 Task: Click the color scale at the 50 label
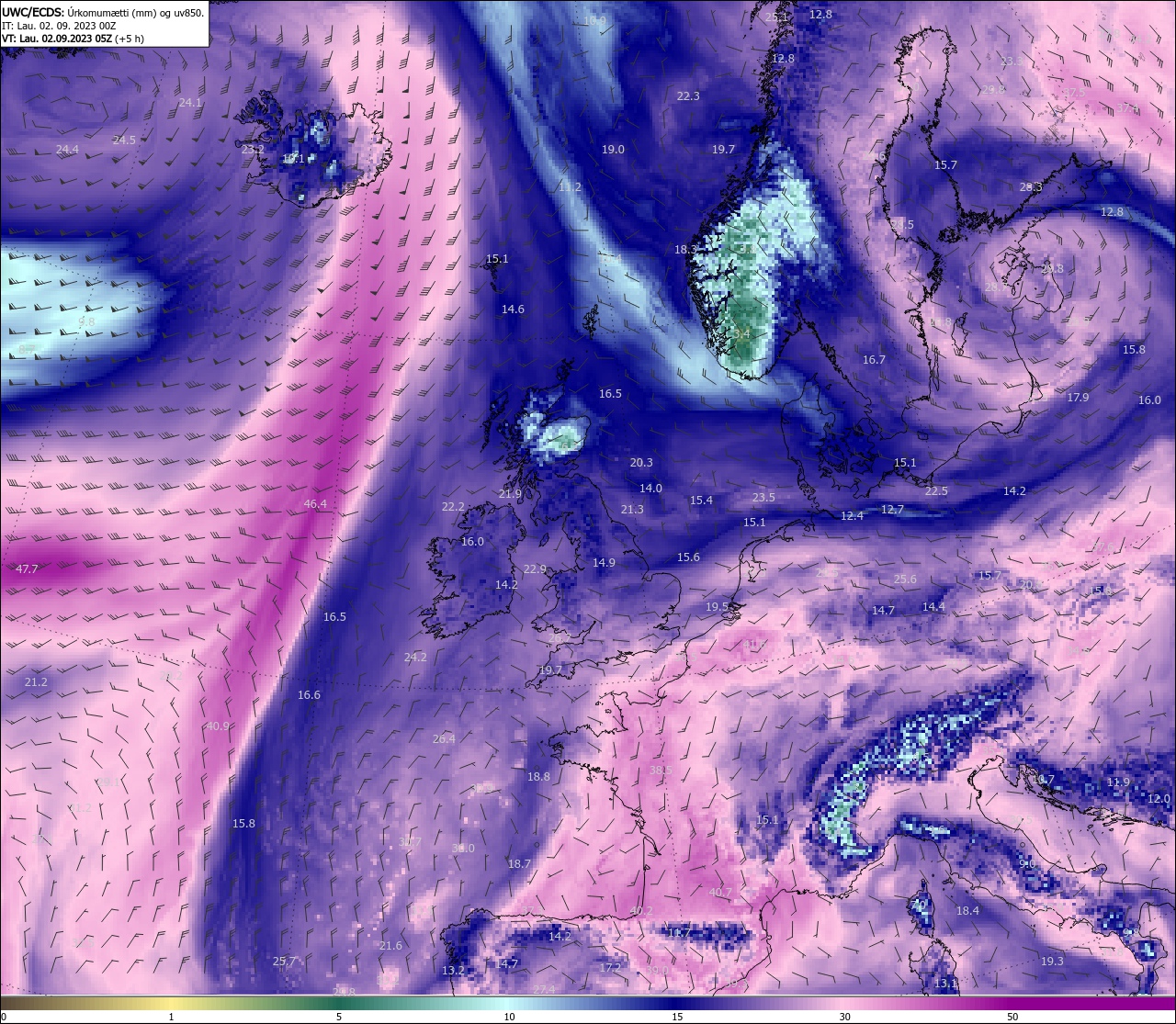tap(1012, 1017)
